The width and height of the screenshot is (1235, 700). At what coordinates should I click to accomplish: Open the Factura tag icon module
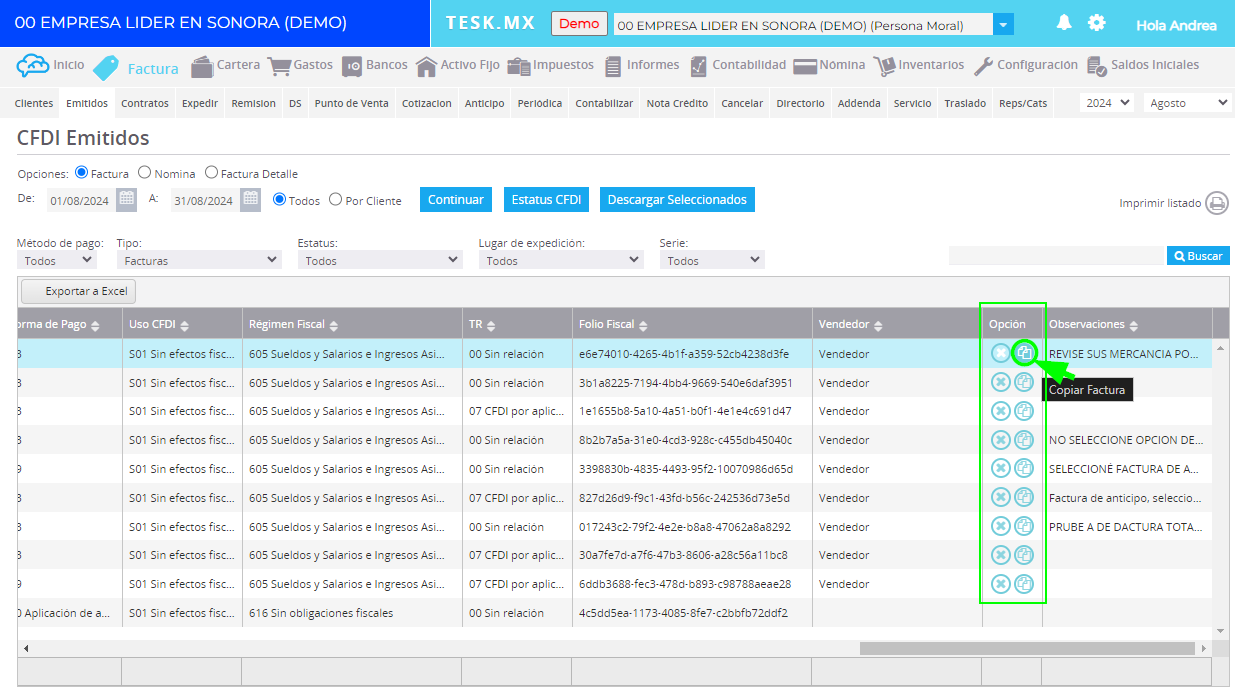[107, 68]
